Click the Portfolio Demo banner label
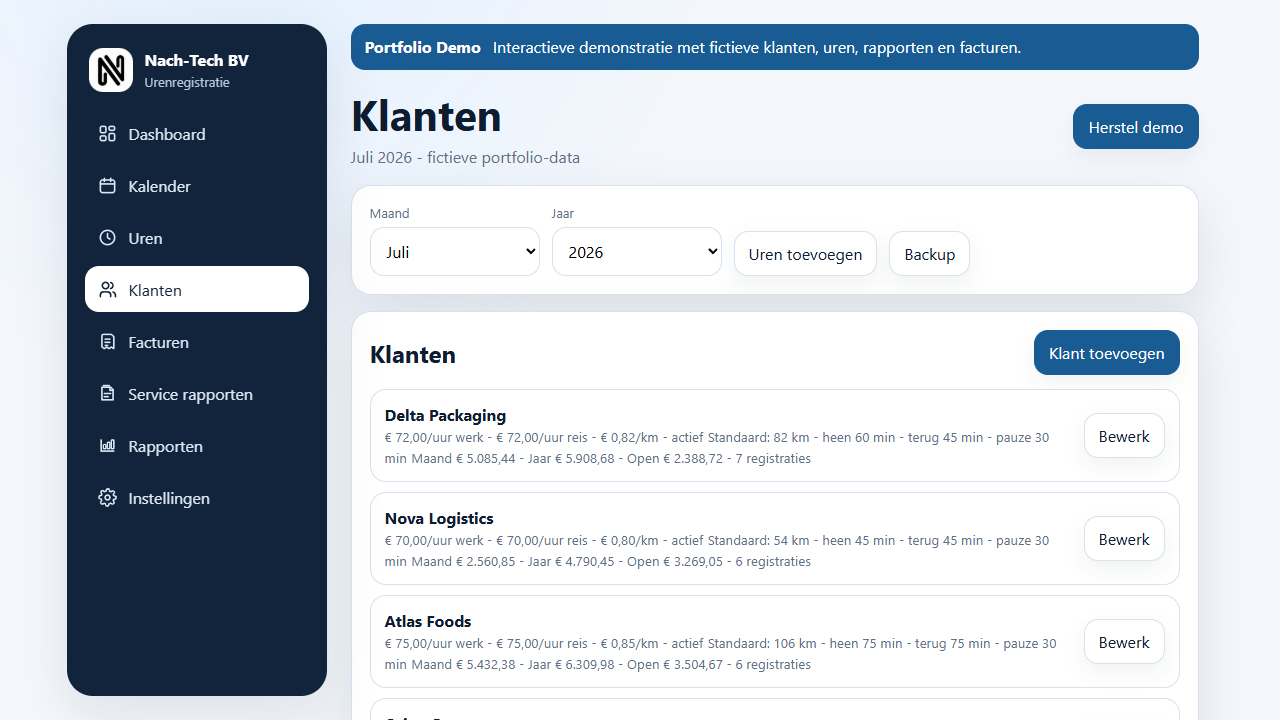Viewport: 1280px width, 720px height. click(x=423, y=47)
